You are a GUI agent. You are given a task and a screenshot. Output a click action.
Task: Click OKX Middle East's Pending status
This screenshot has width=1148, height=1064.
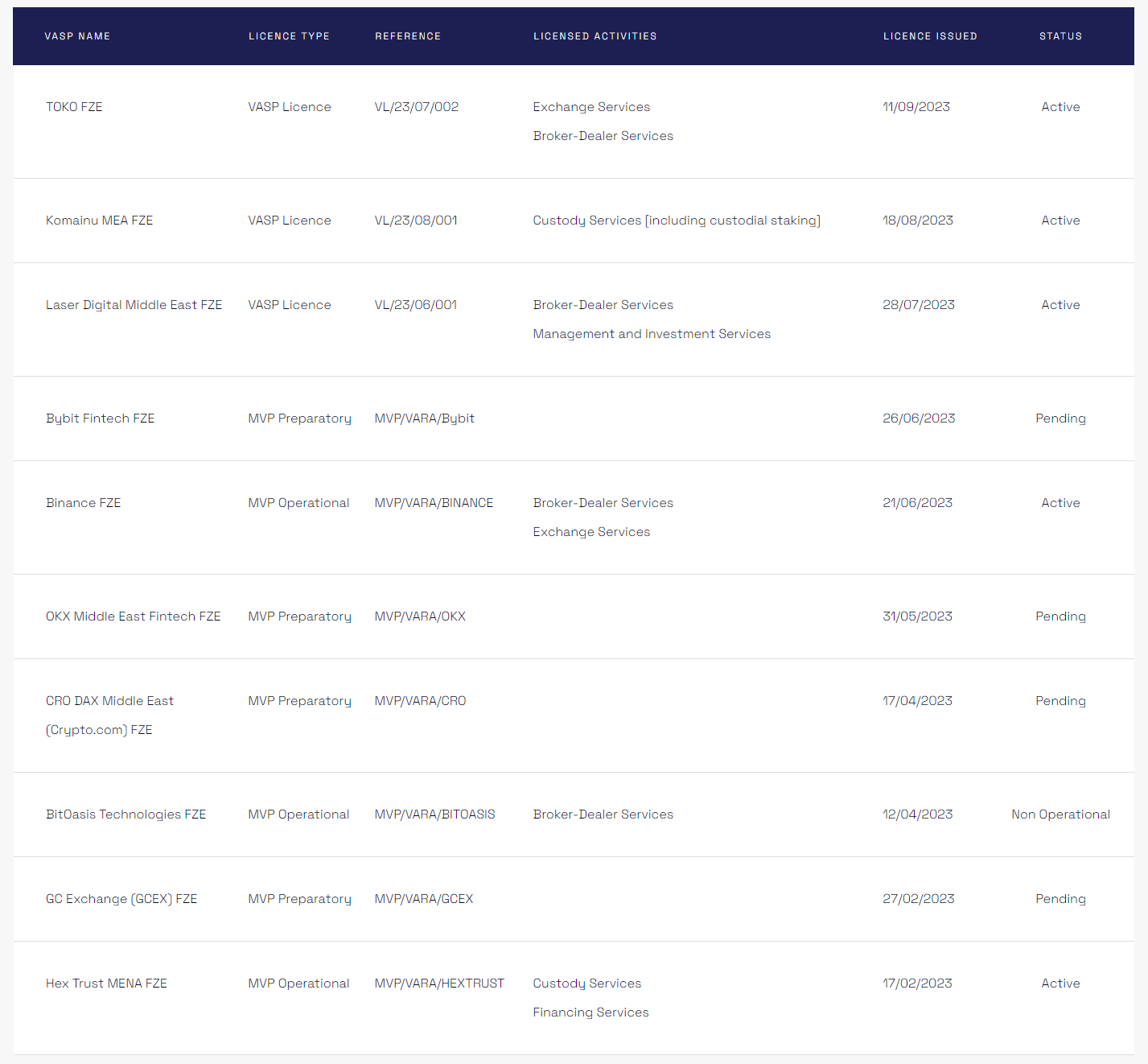[x=1060, y=617]
